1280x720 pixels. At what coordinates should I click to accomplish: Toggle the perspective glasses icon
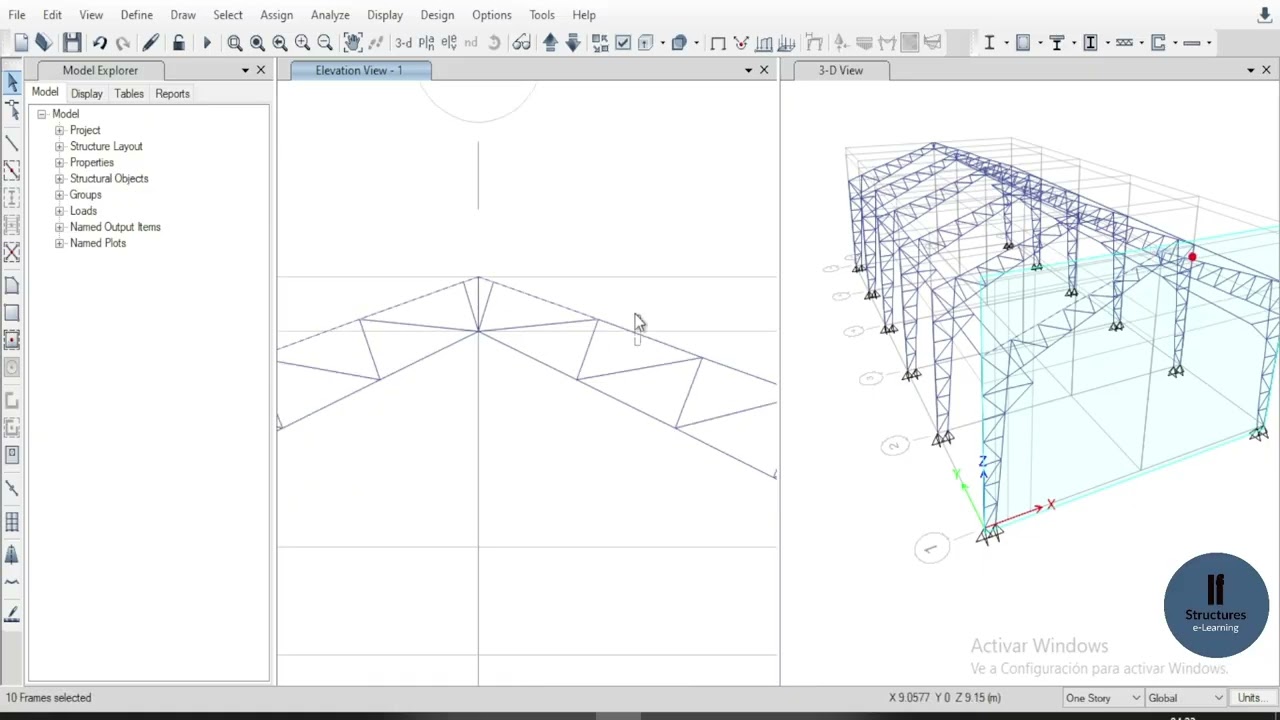[x=521, y=42]
